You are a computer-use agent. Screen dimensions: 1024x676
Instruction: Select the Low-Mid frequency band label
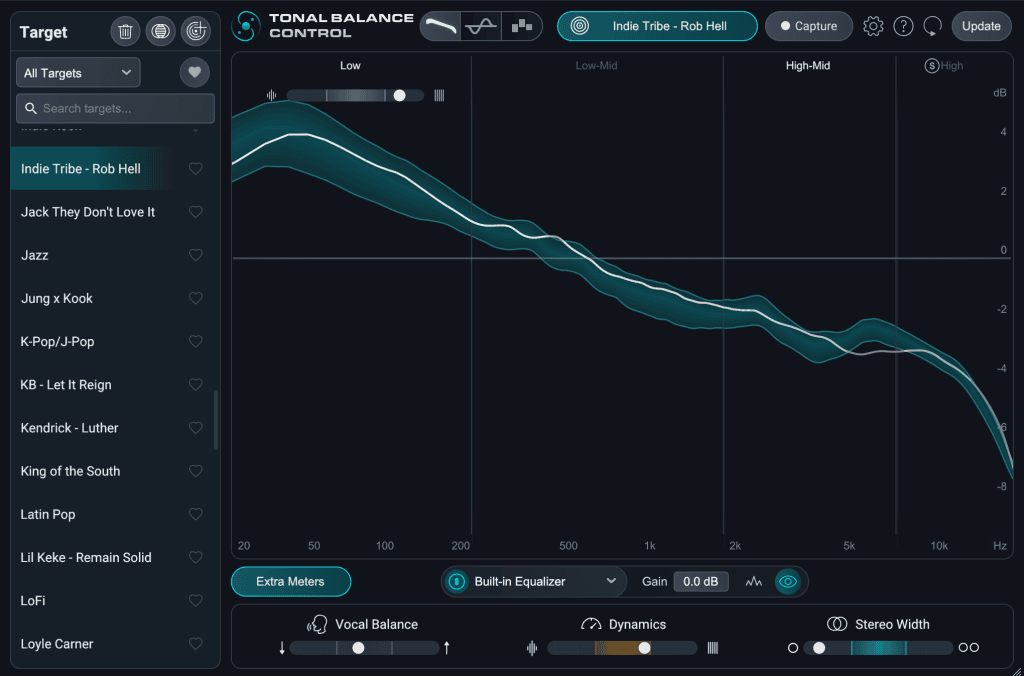click(596, 65)
